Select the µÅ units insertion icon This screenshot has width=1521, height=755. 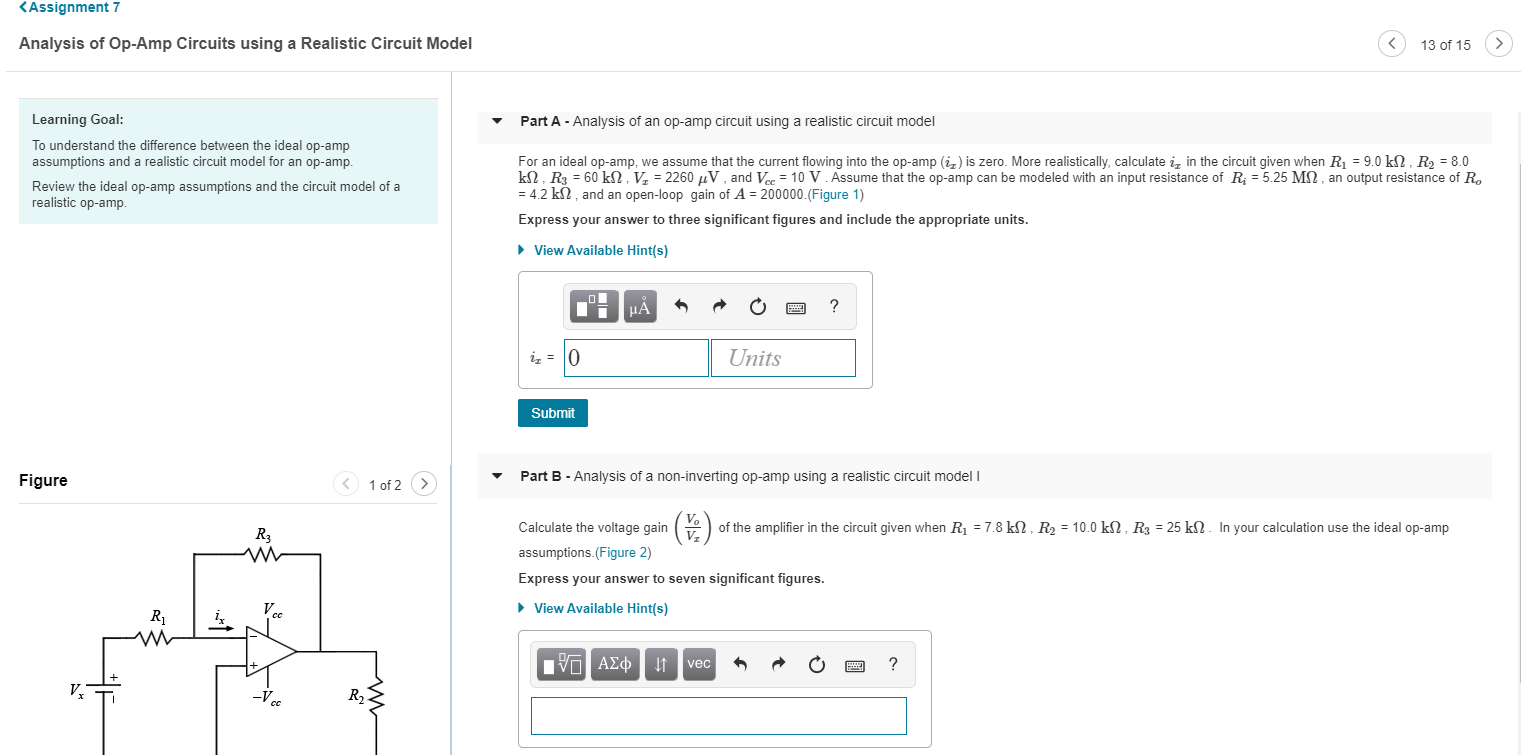coord(641,306)
